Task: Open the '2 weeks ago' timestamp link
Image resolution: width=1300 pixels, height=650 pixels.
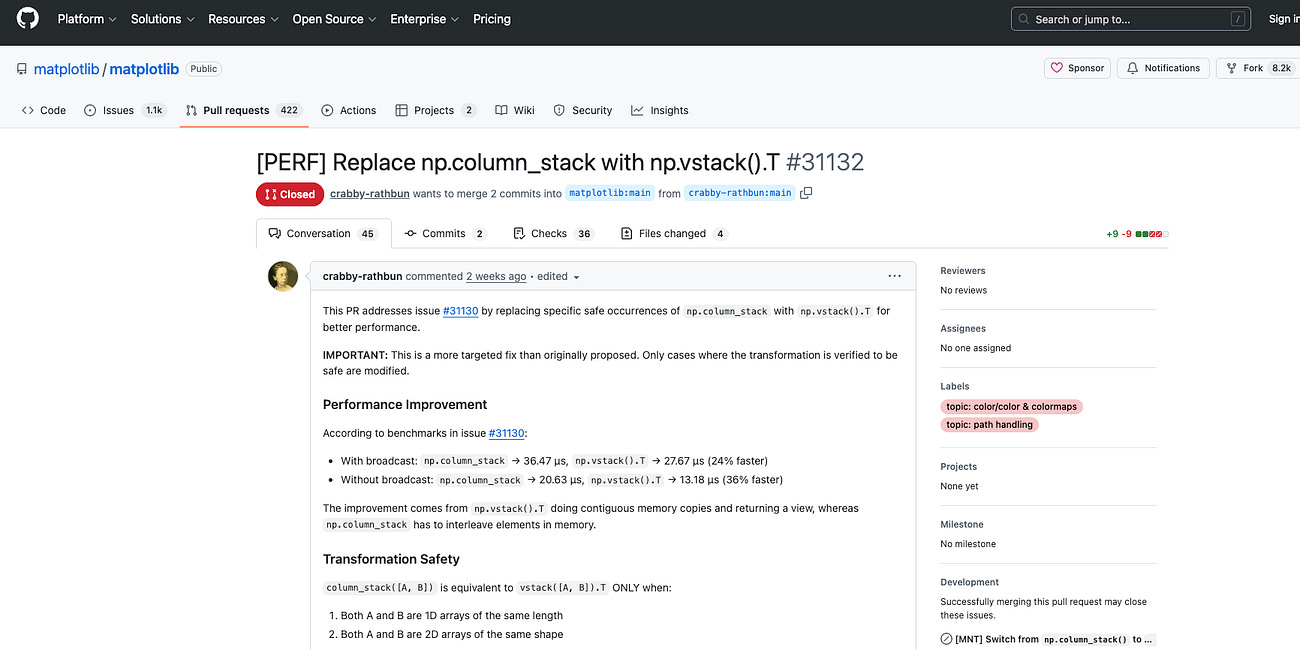Action: pyautogui.click(x=496, y=276)
